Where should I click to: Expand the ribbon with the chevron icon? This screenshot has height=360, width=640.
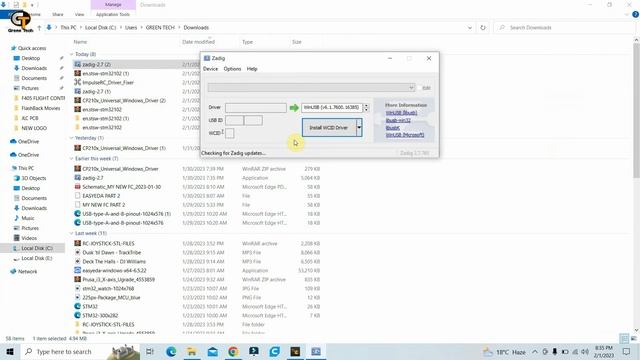627,14
